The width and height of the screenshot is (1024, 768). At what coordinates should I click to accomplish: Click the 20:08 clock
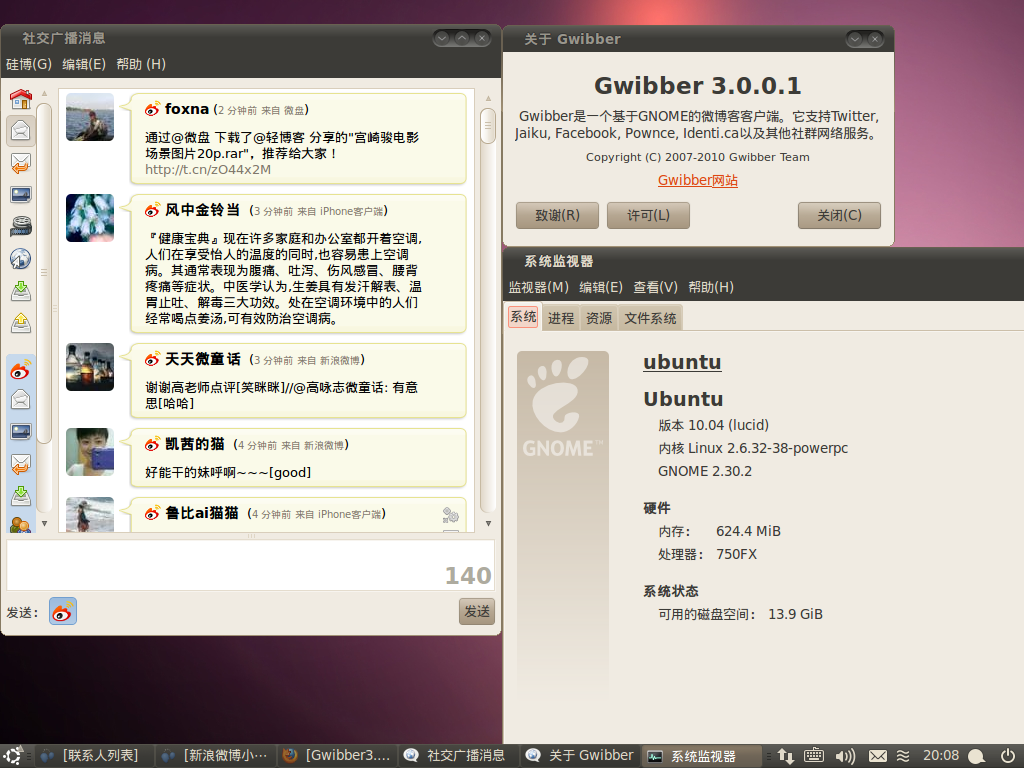coord(940,756)
